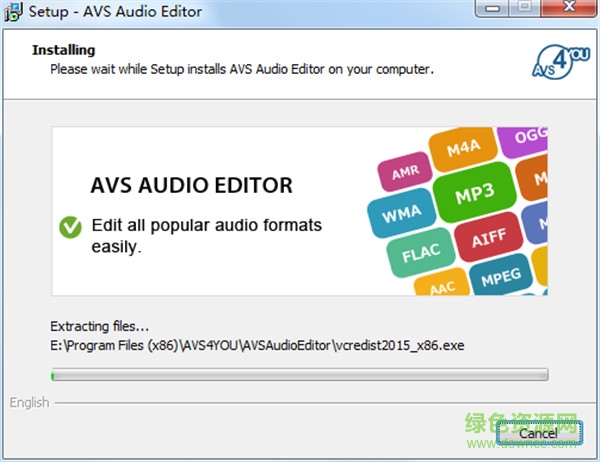600x462 pixels.
Task: Click the M4A format tile
Action: pos(463,149)
